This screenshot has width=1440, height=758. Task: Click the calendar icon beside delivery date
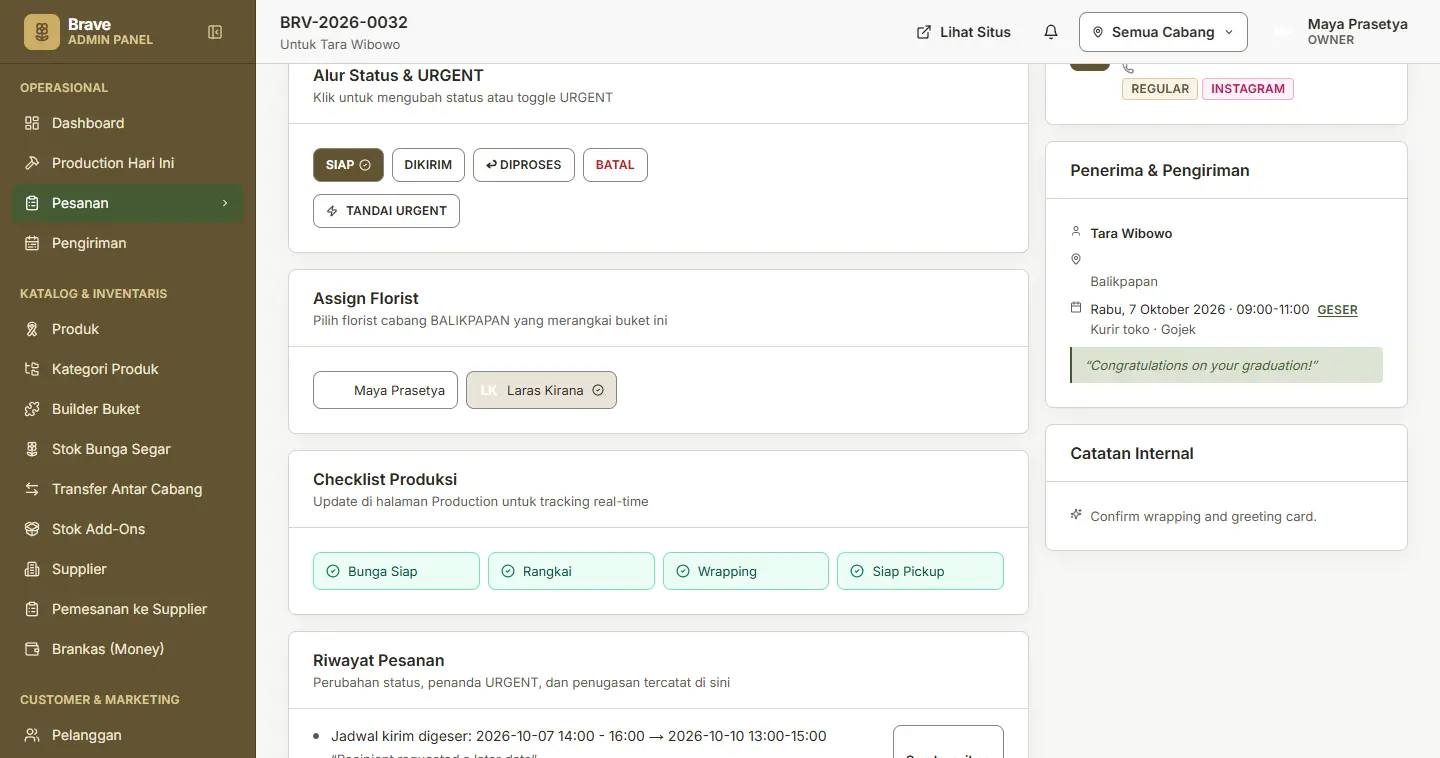(1076, 308)
